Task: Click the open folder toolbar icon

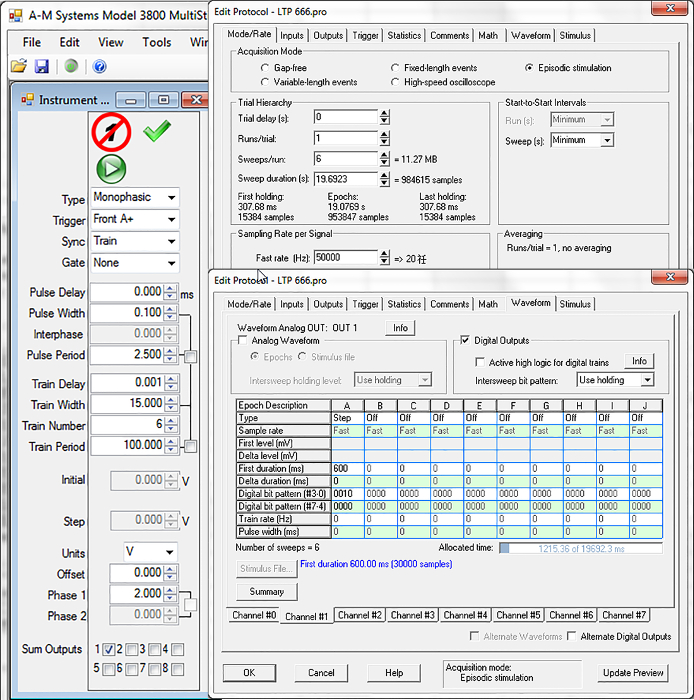Action: [18, 67]
